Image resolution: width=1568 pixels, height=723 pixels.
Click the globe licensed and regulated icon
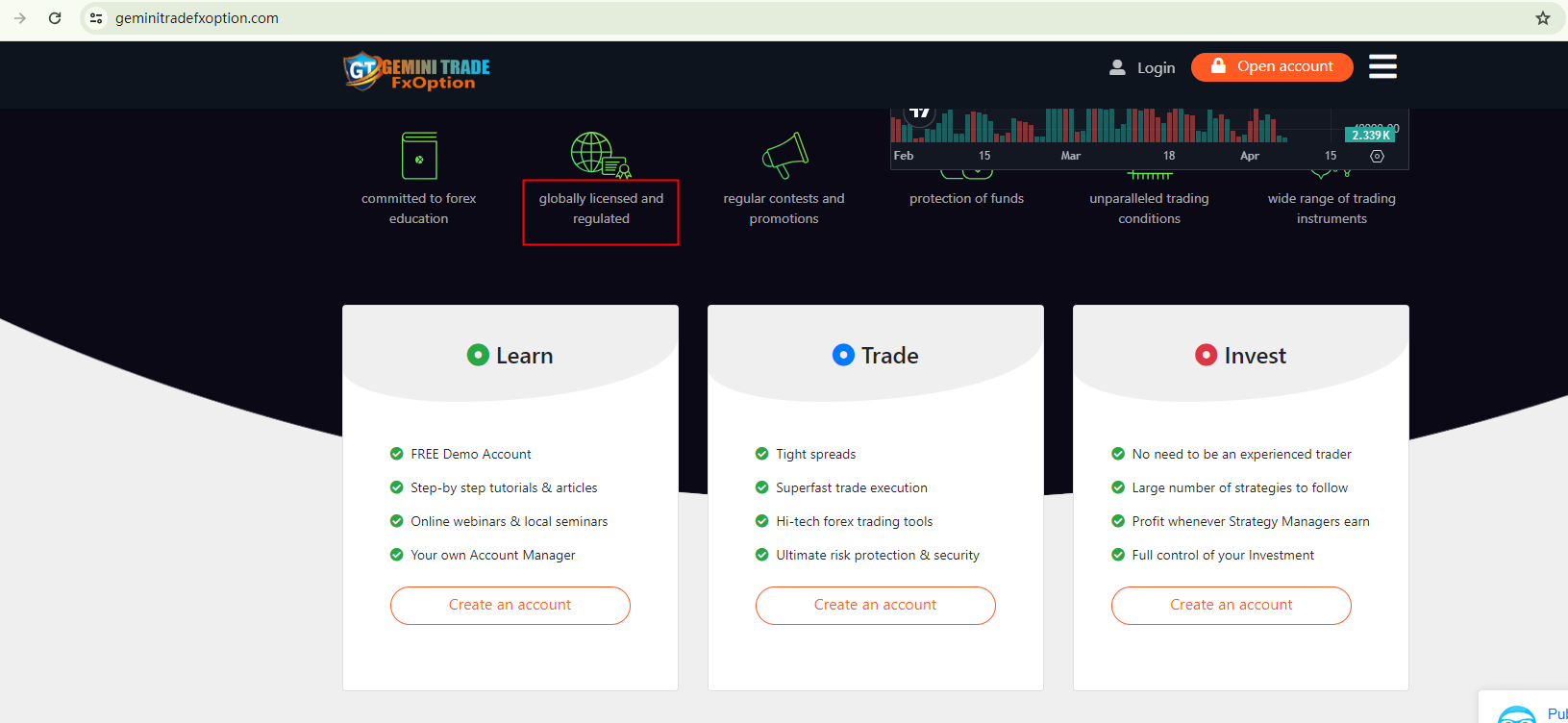pos(599,155)
